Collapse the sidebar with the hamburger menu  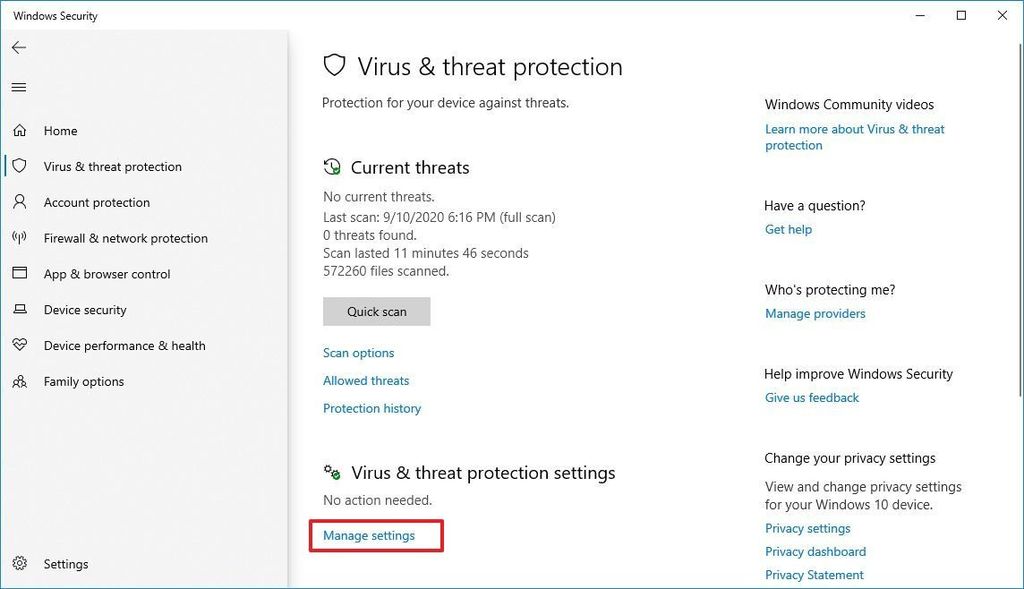click(x=18, y=87)
